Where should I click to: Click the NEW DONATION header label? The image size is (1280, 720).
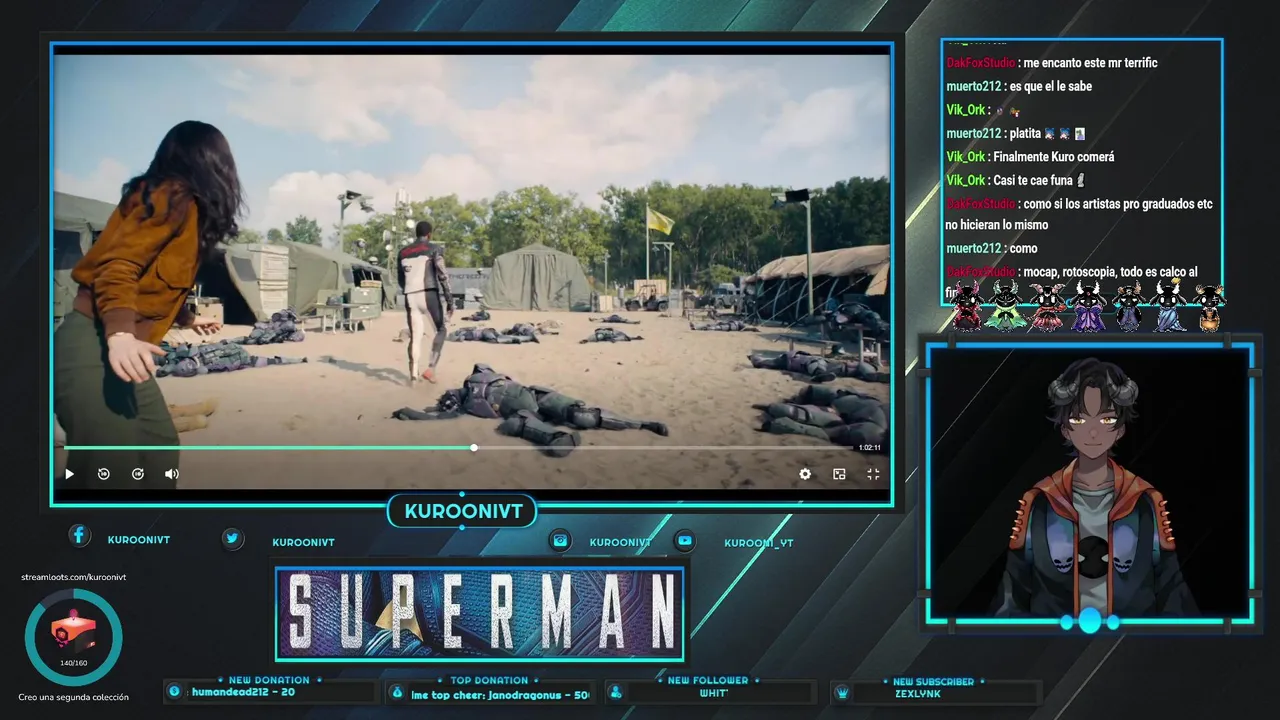point(270,680)
